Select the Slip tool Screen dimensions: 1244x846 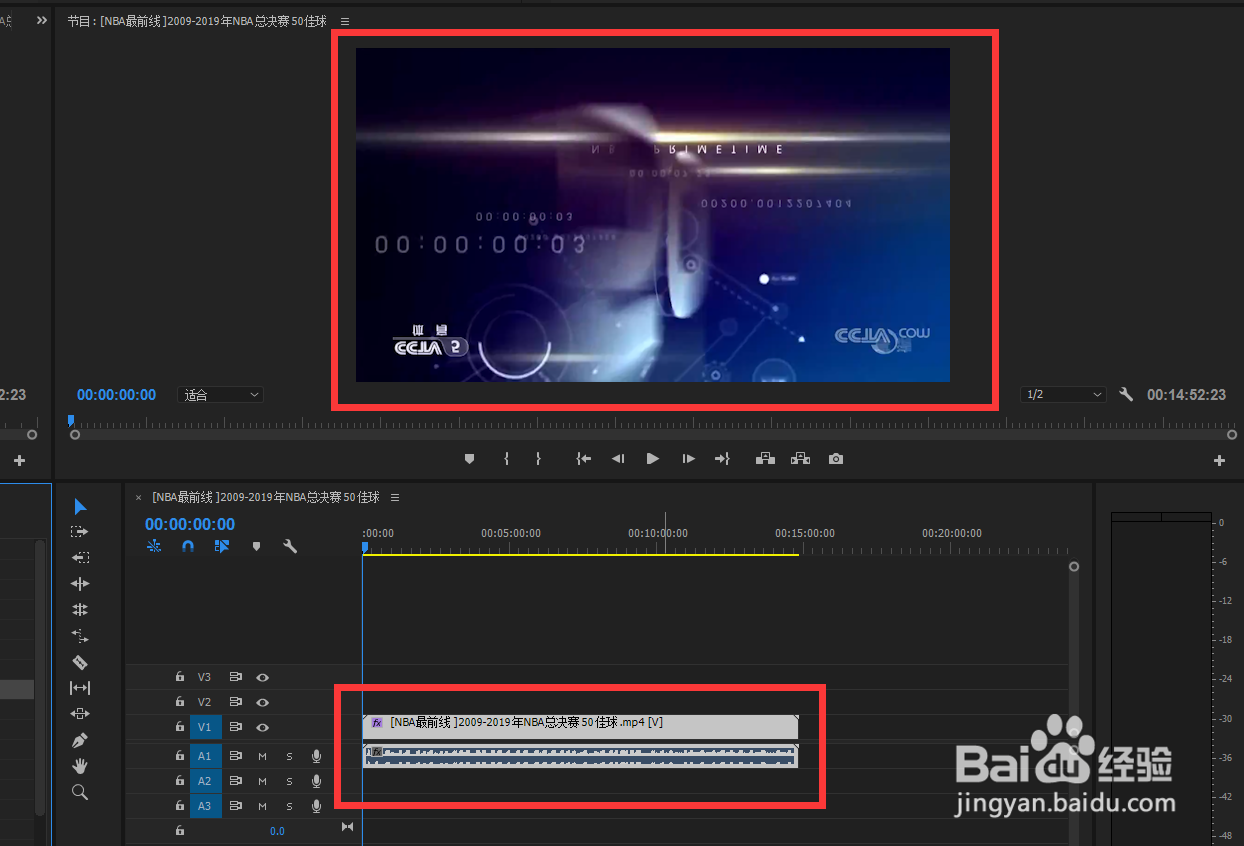(80, 688)
